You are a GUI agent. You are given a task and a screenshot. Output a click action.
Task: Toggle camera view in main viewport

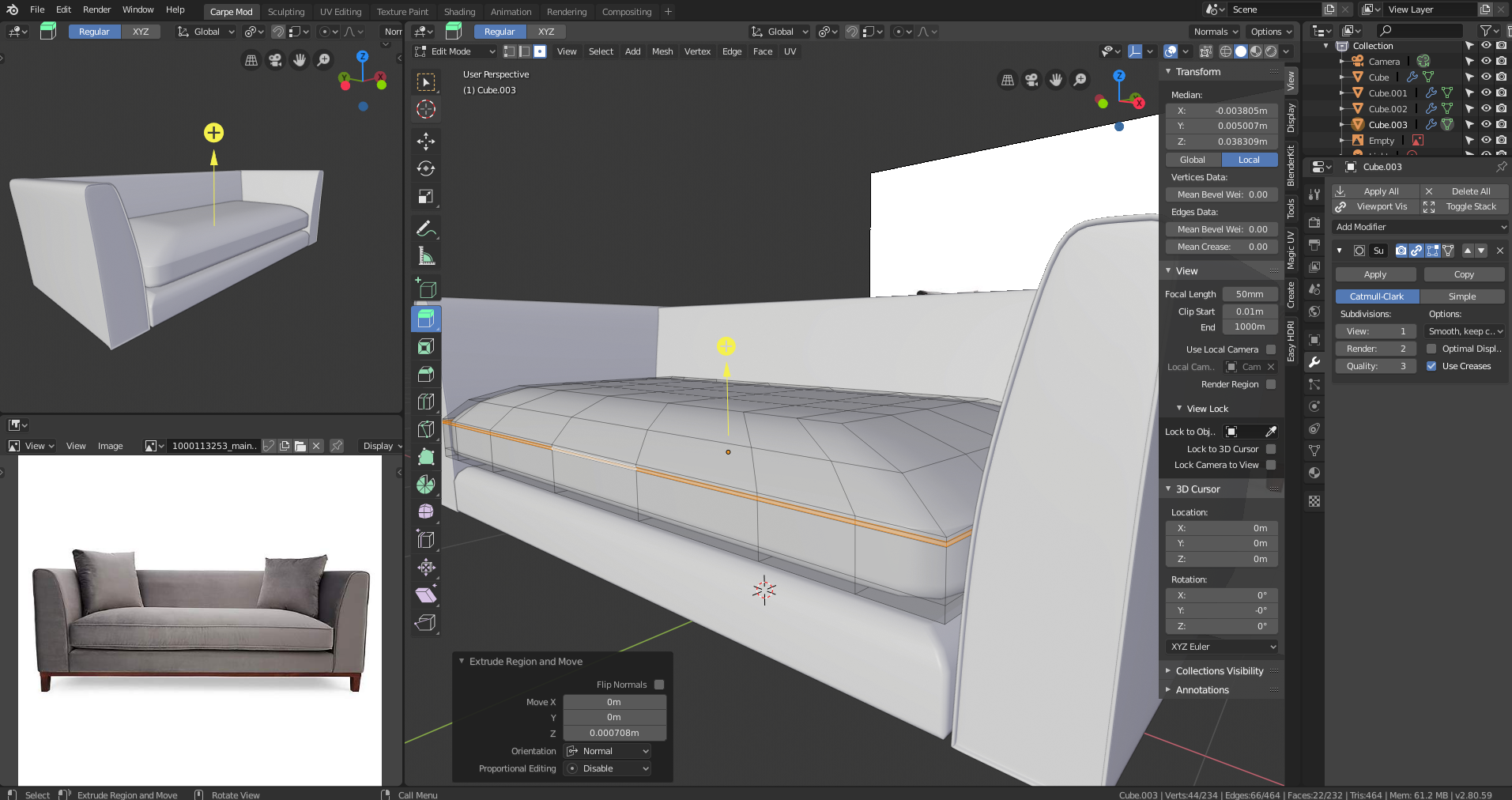pos(1031,80)
